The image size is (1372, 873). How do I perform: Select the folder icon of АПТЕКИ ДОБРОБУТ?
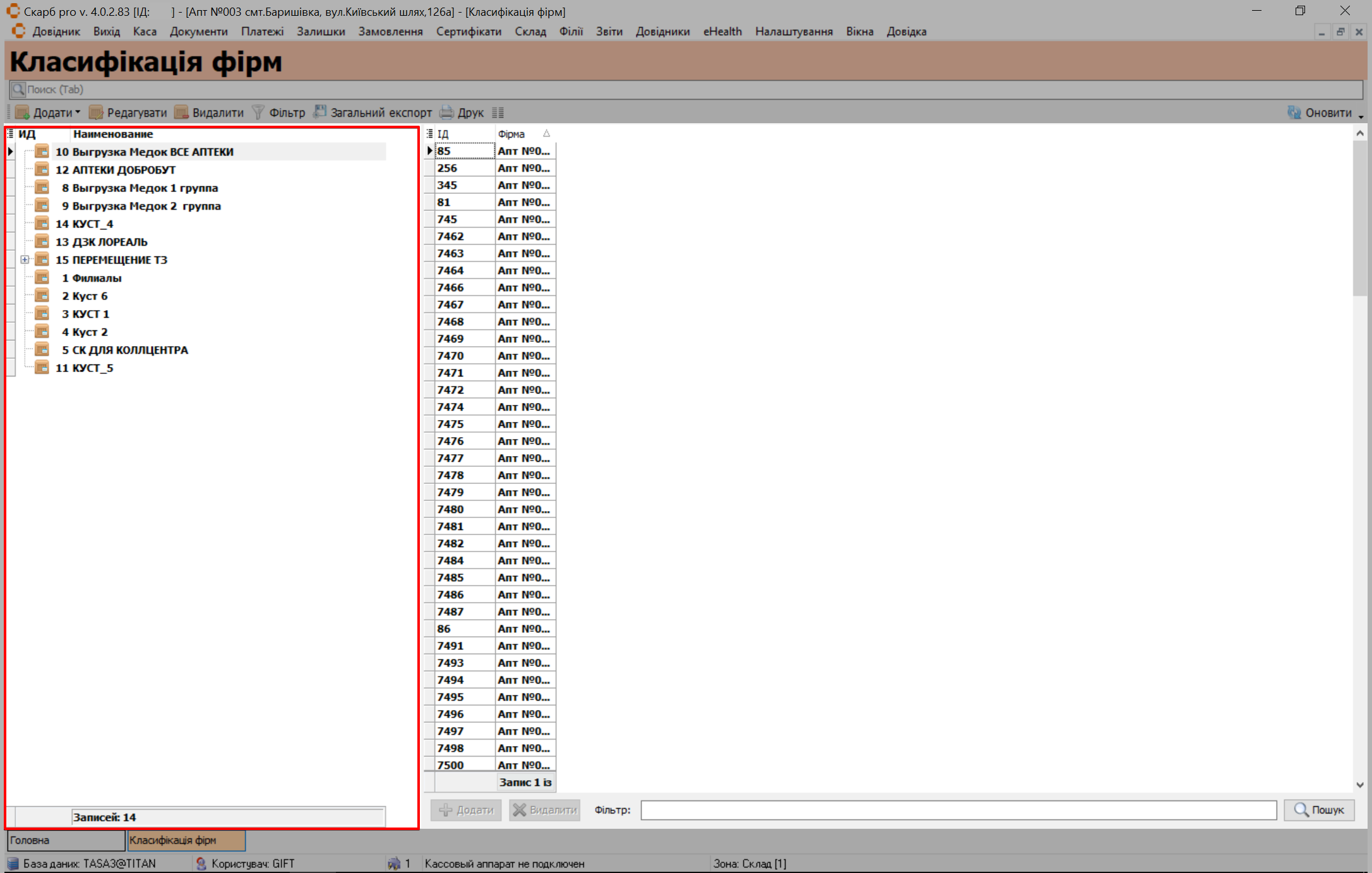click(42, 169)
